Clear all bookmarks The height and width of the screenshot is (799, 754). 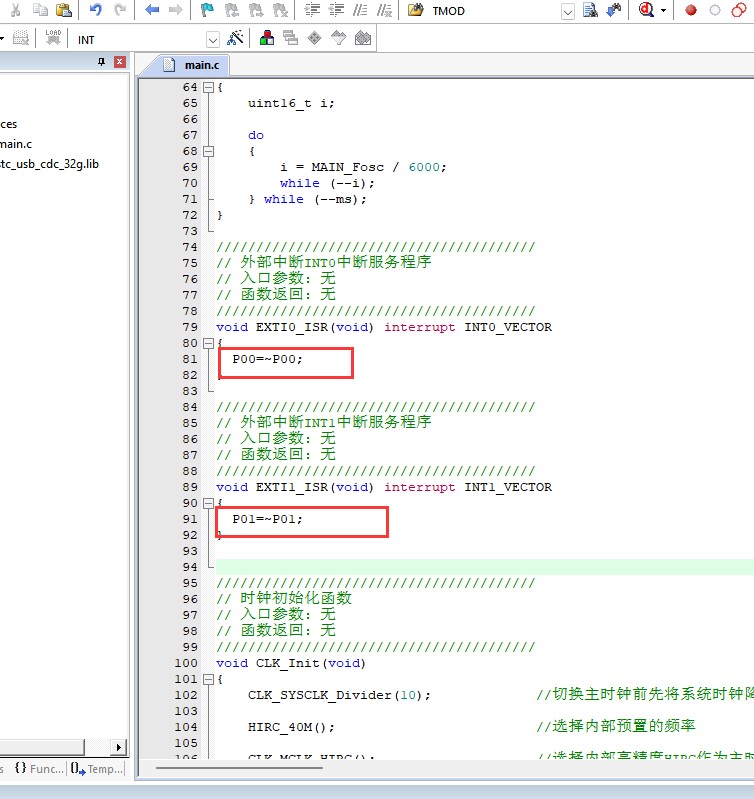(x=280, y=10)
